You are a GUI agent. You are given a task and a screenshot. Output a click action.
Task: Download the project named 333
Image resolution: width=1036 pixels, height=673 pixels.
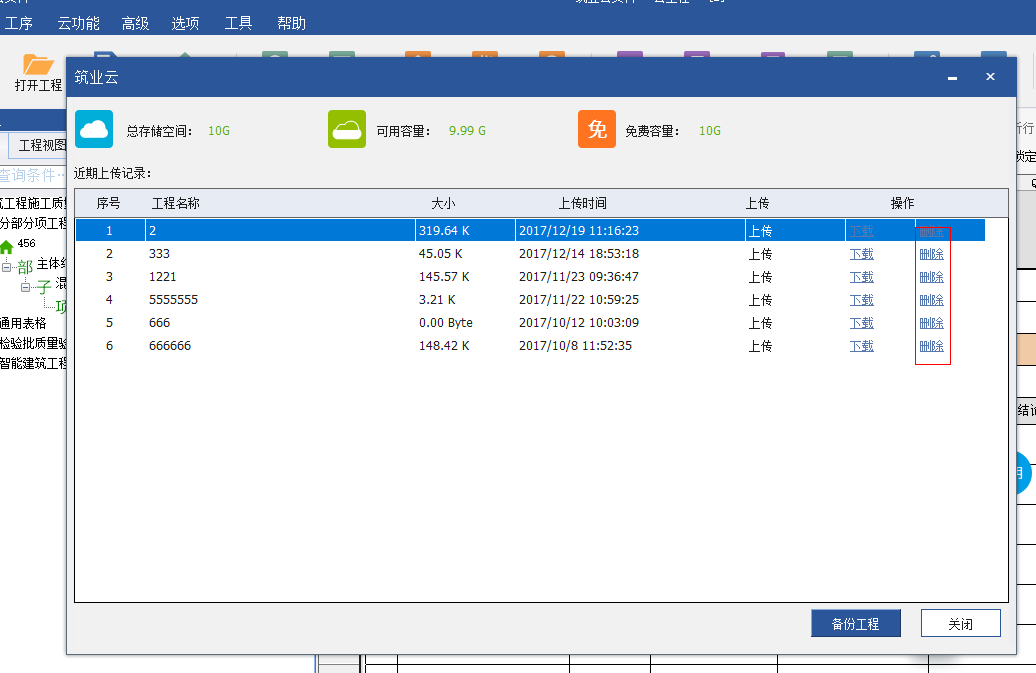coord(861,254)
